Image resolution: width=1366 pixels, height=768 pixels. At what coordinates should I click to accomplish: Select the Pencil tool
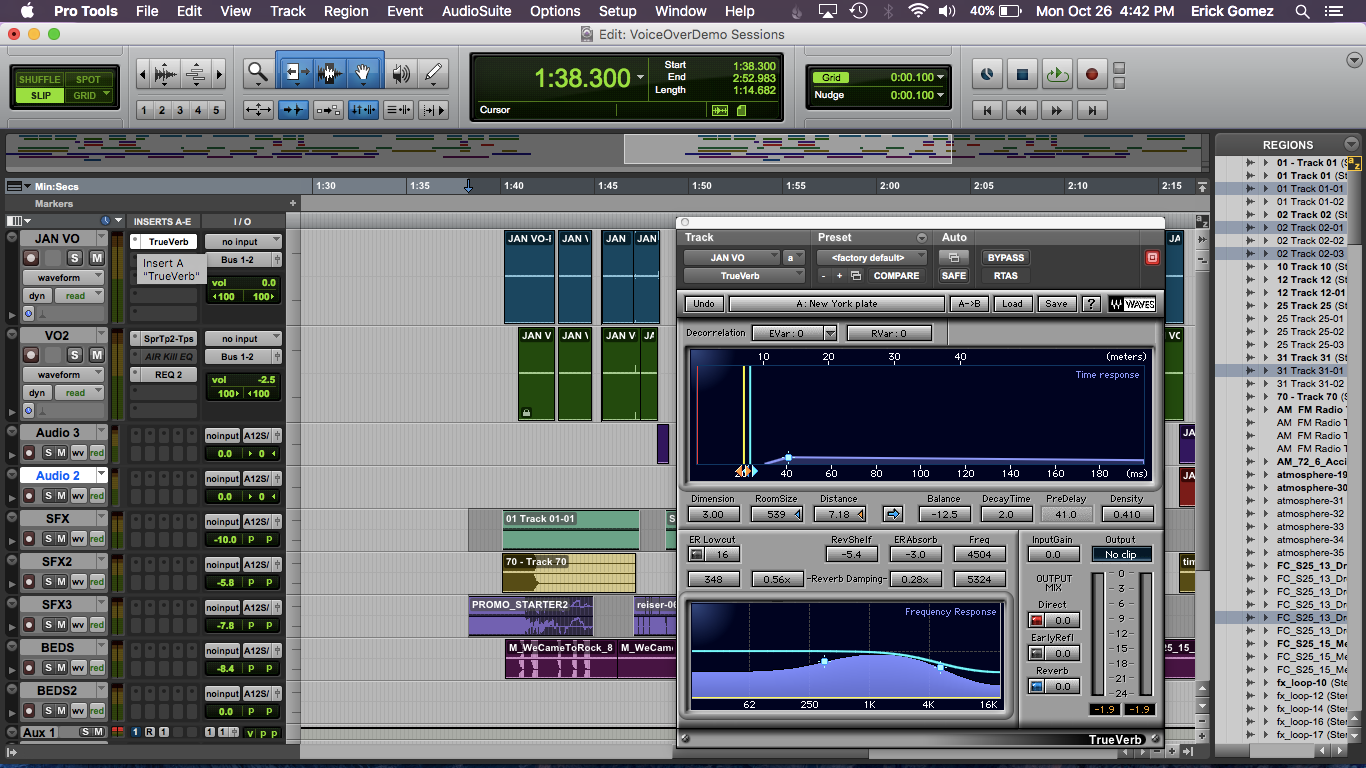[x=433, y=73]
